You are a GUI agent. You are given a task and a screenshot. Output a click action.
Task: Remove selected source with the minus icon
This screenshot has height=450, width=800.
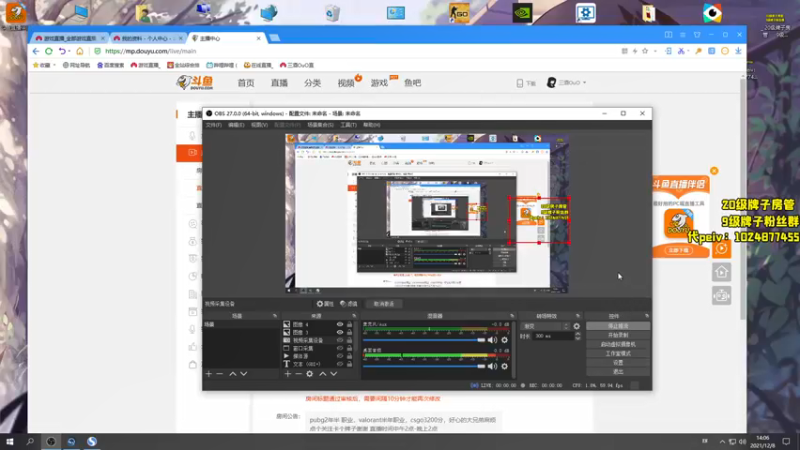click(298, 374)
